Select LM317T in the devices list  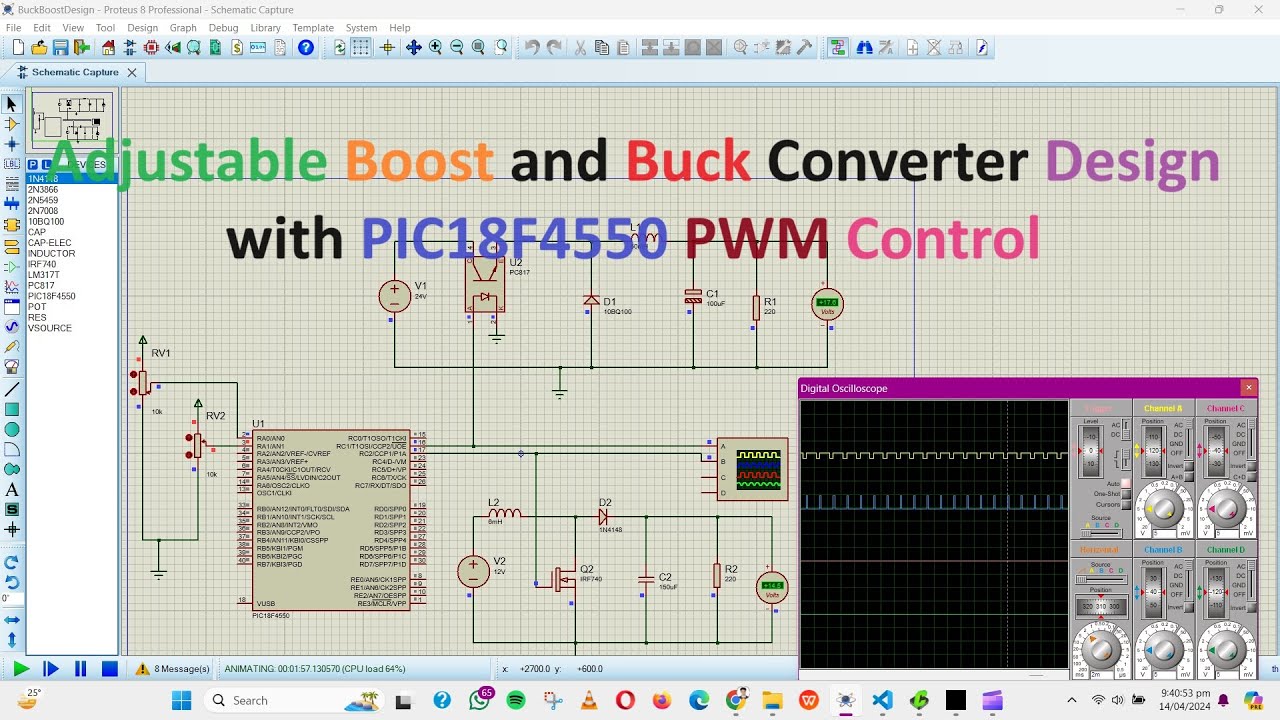43,275
